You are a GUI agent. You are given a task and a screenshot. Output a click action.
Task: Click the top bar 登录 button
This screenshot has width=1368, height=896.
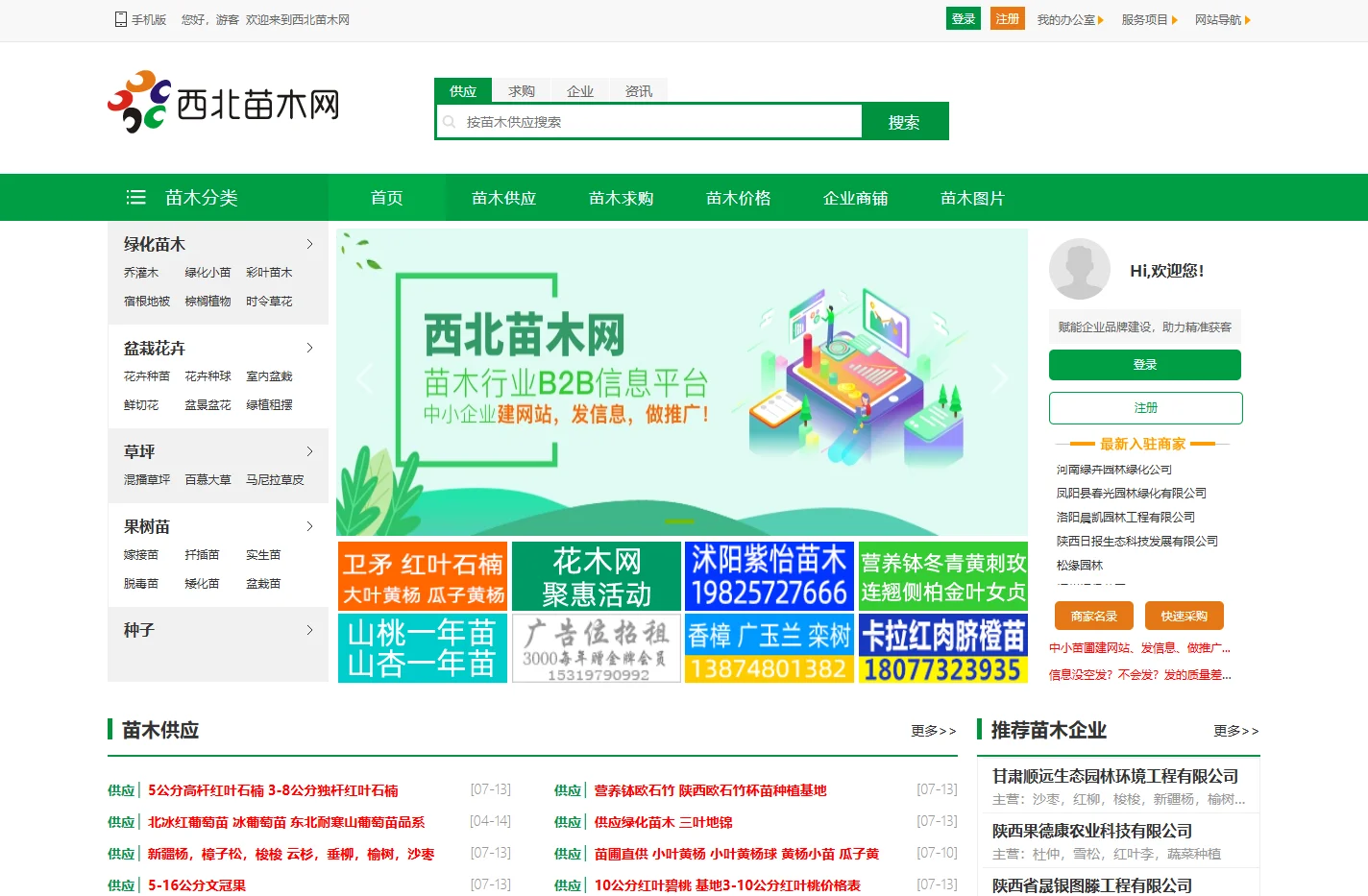tap(964, 19)
